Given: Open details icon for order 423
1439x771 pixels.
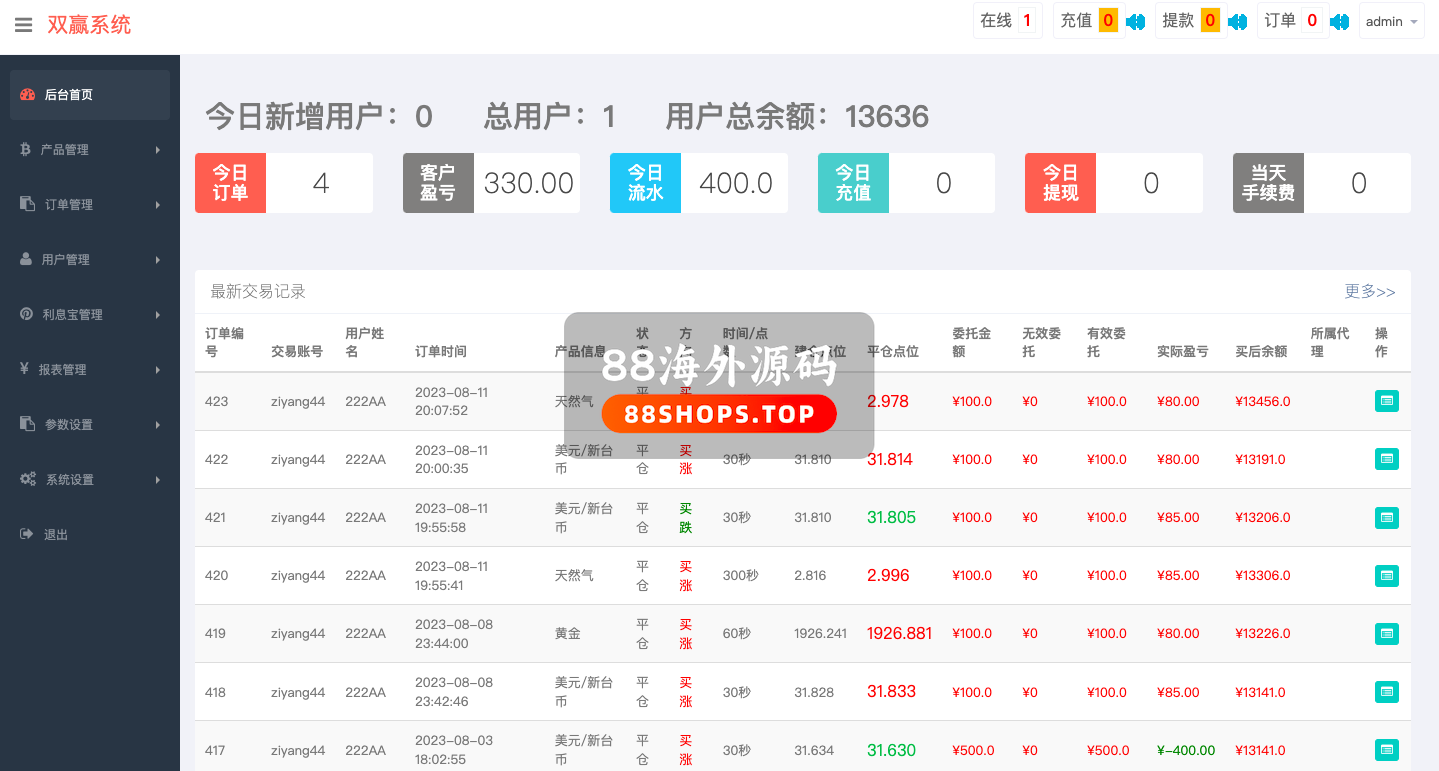Looking at the screenshot, I should pyautogui.click(x=1386, y=401).
